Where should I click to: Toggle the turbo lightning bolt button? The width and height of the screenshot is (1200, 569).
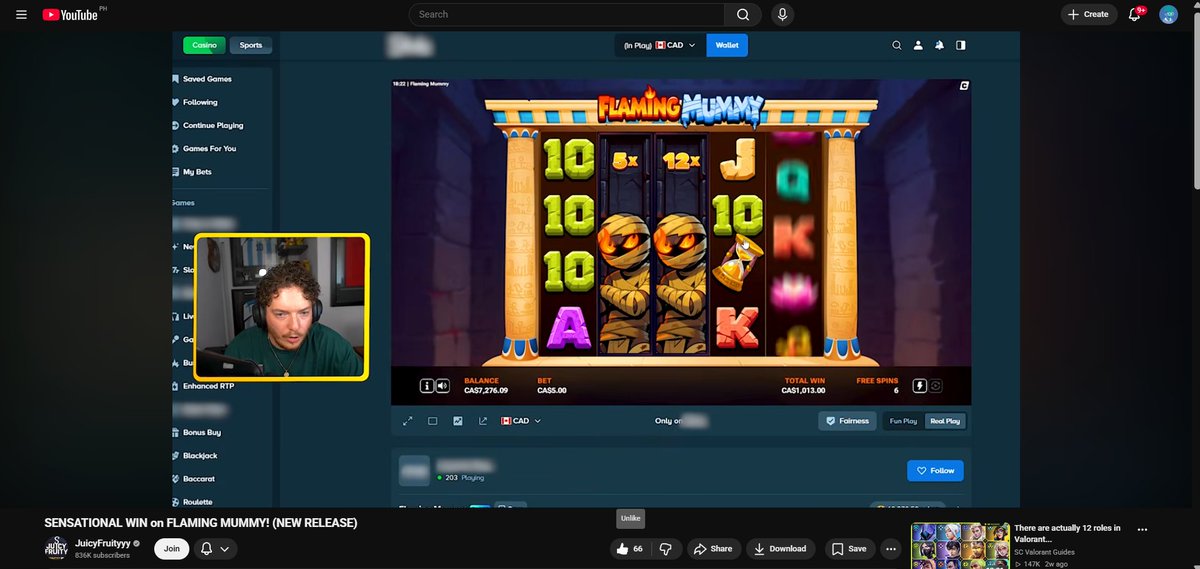coord(919,385)
